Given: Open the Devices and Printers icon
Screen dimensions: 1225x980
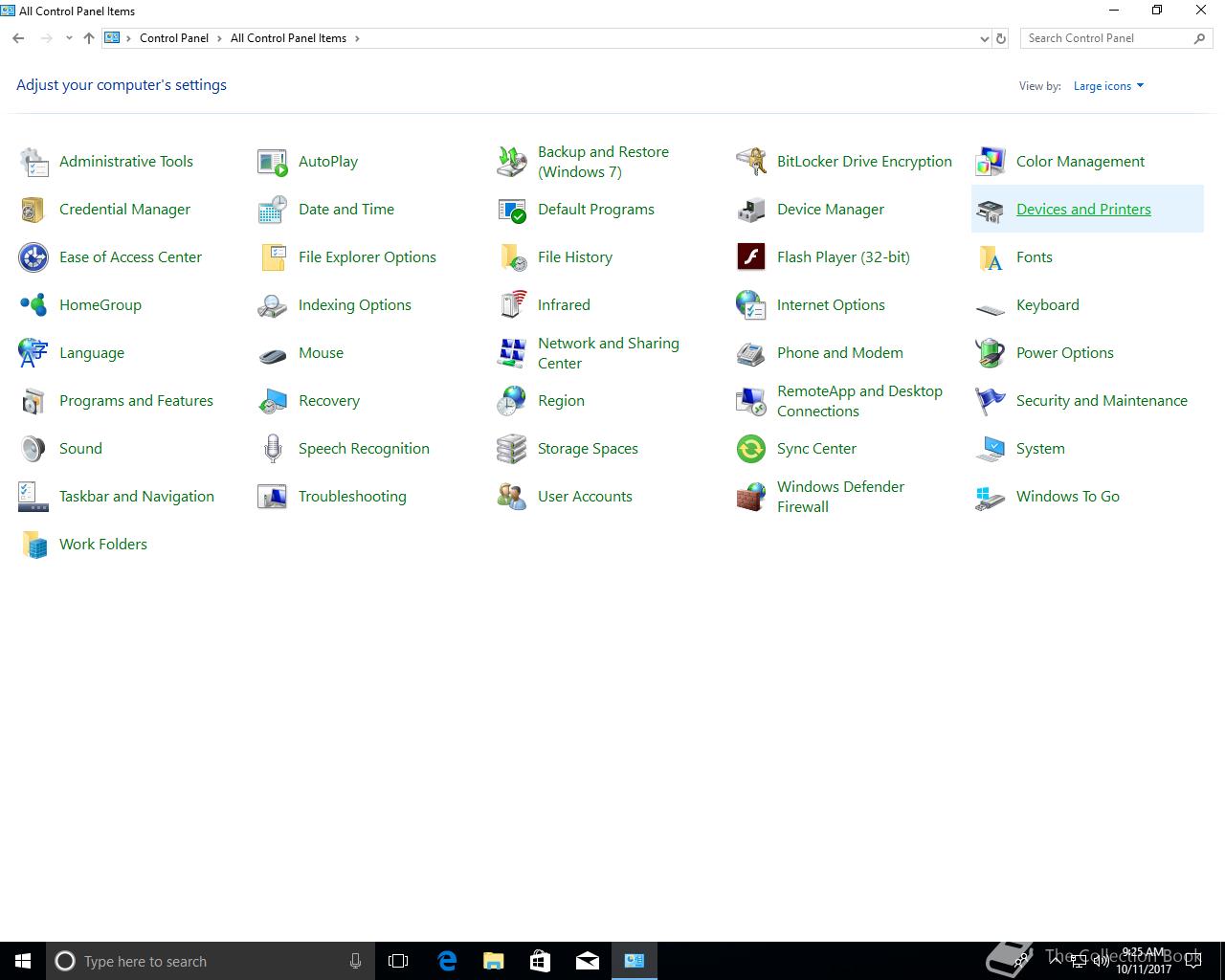Looking at the screenshot, I should [x=991, y=210].
